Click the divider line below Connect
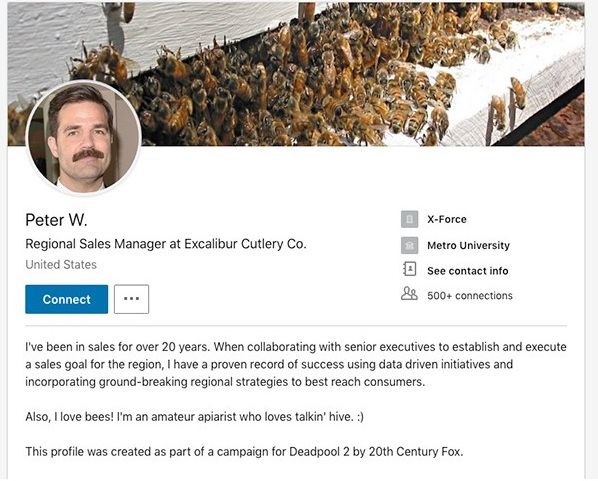Screen dimensions: 598x481 coord(296,326)
